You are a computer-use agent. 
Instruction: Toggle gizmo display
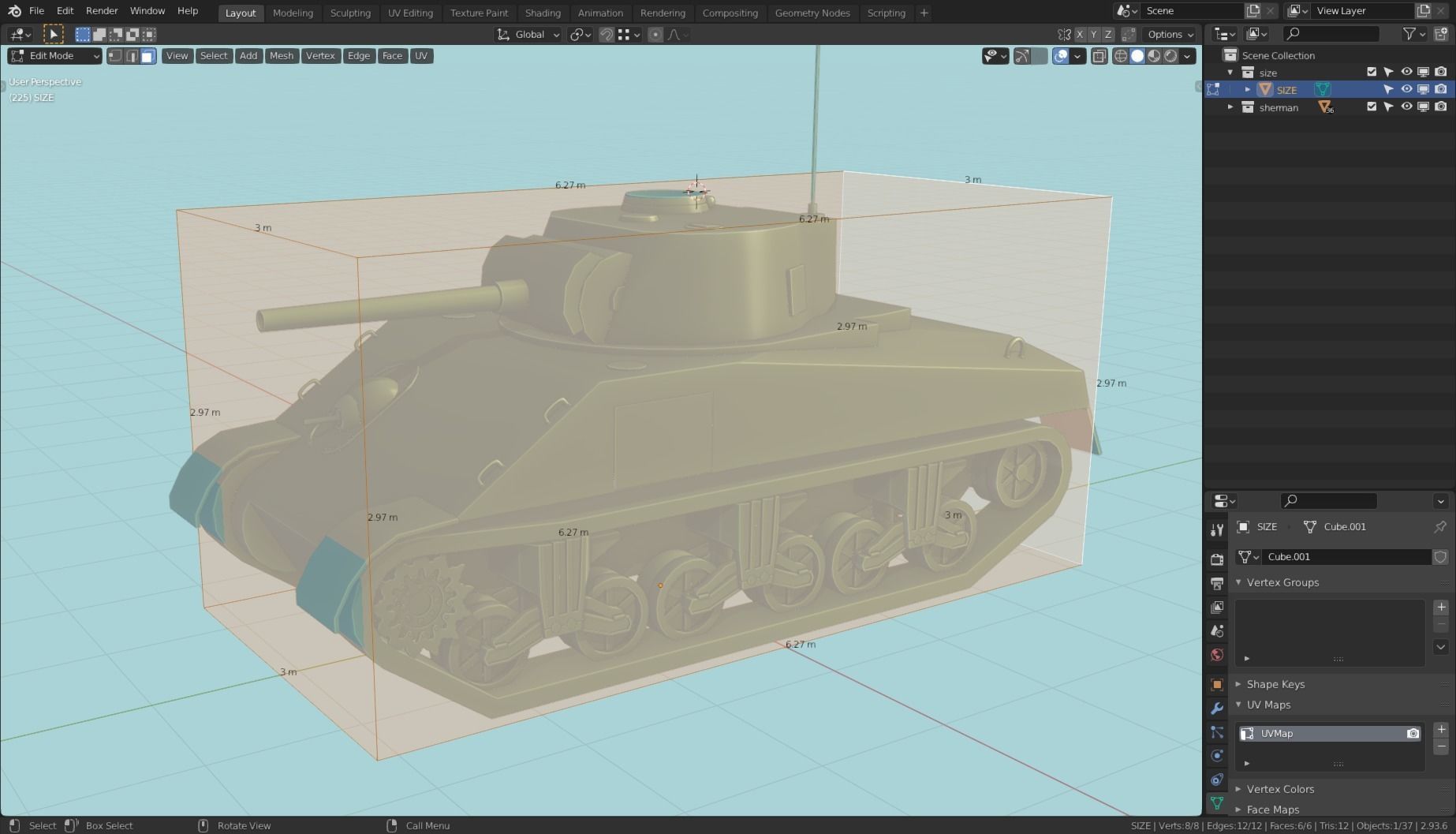pyautogui.click(x=1022, y=56)
